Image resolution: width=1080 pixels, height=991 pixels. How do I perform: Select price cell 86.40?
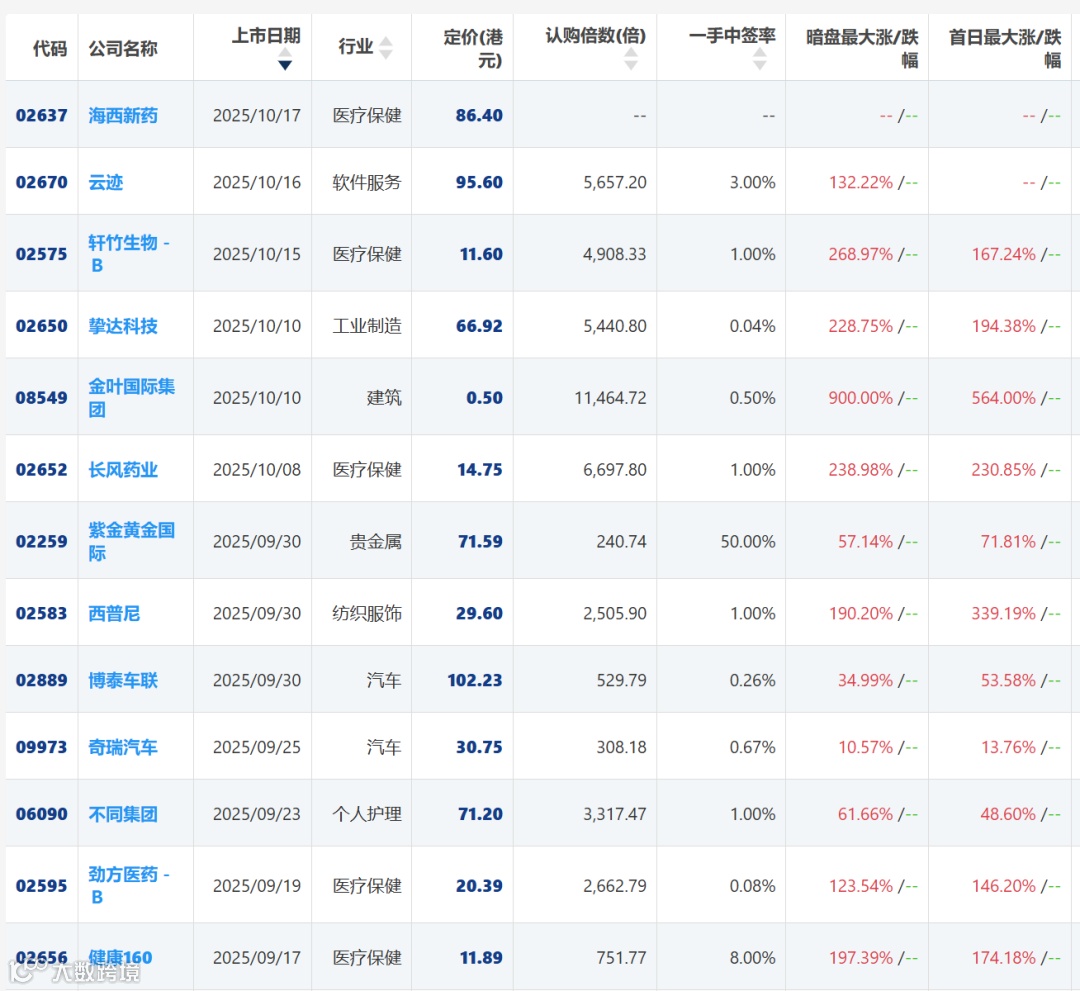[x=479, y=115]
